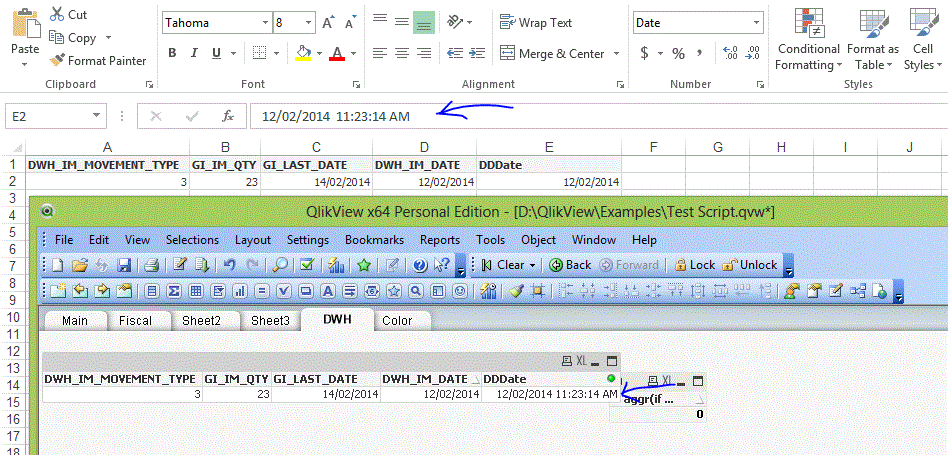Open QlikView Object menu
The image size is (948, 455).
538,240
